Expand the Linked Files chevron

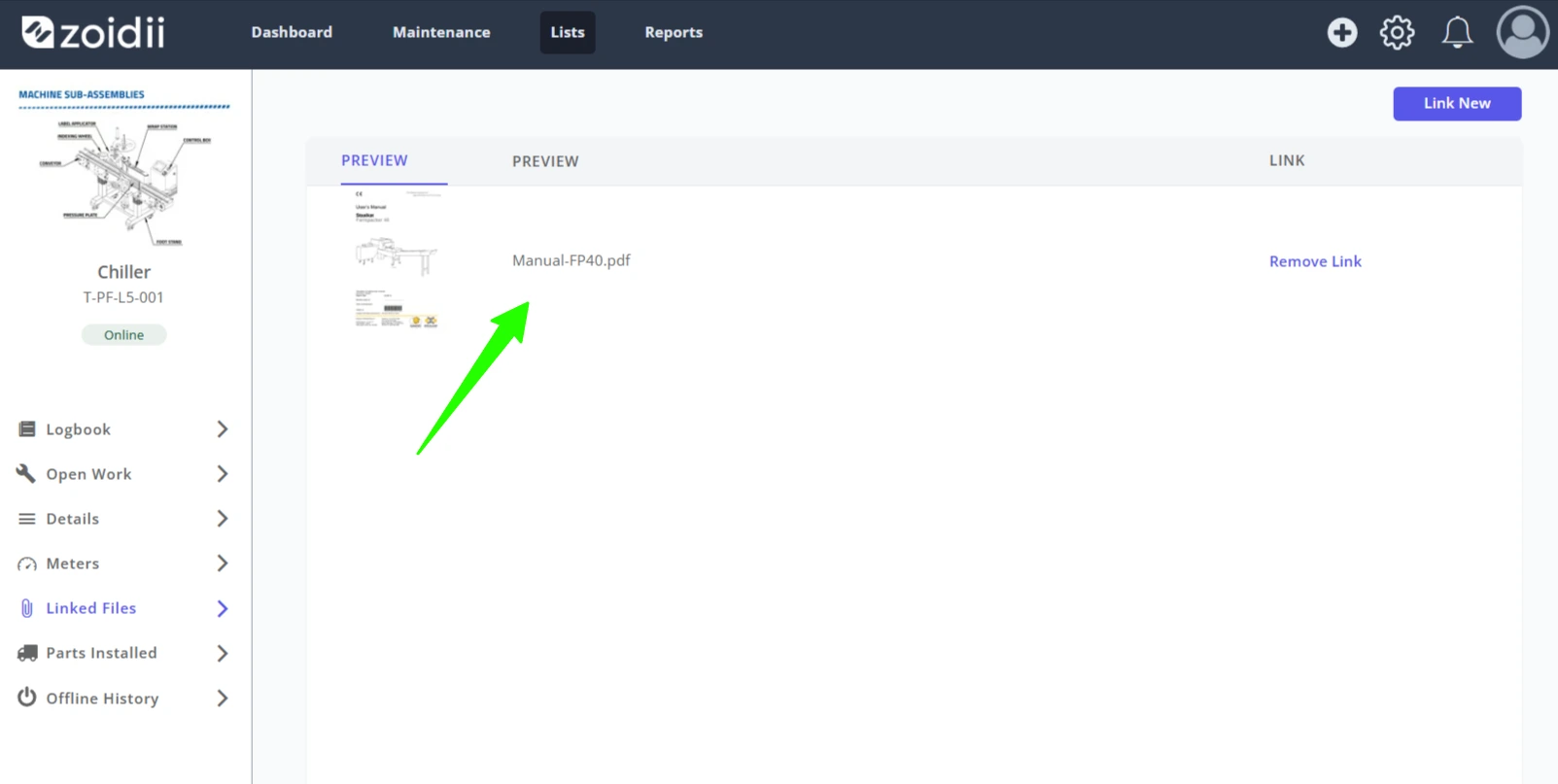(223, 608)
